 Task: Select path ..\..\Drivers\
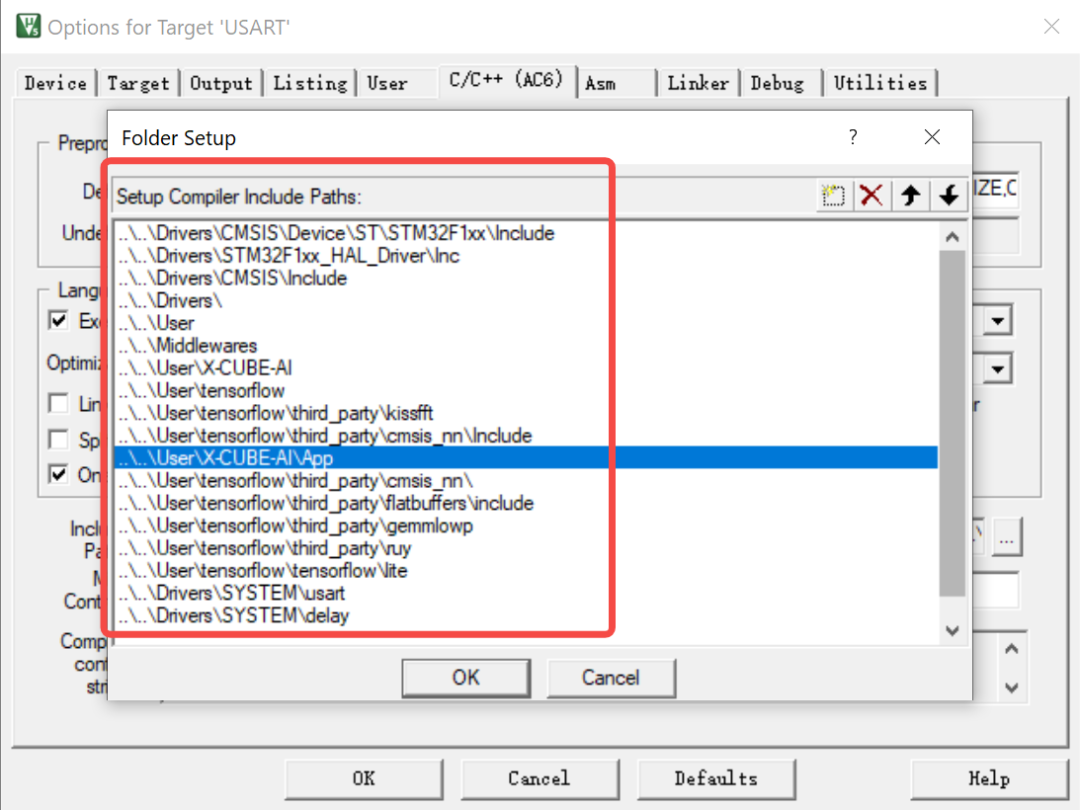pyautogui.click(x=526, y=300)
